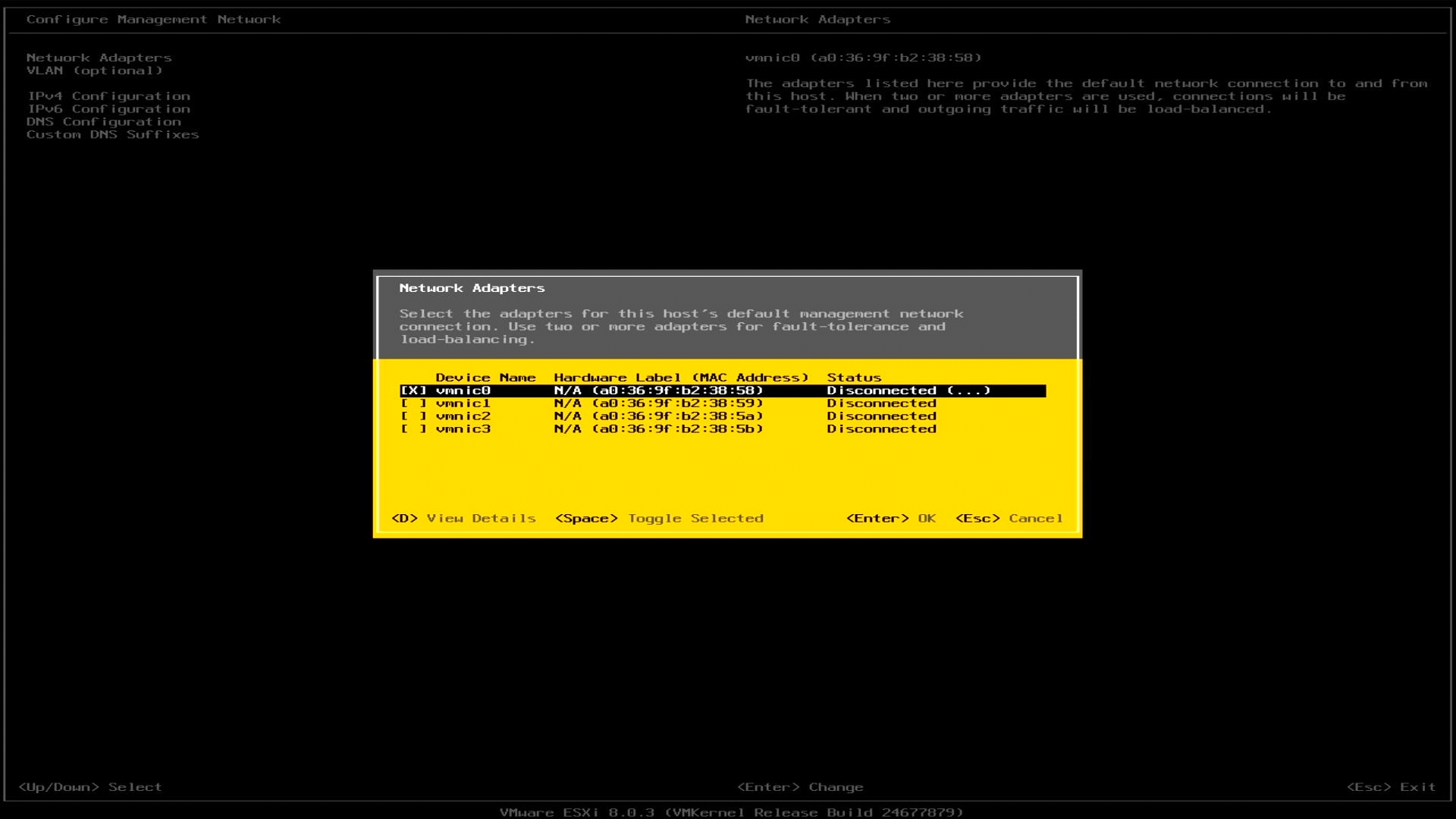
Task: Click <Esc> Cancel in dialog
Action: (1009, 519)
